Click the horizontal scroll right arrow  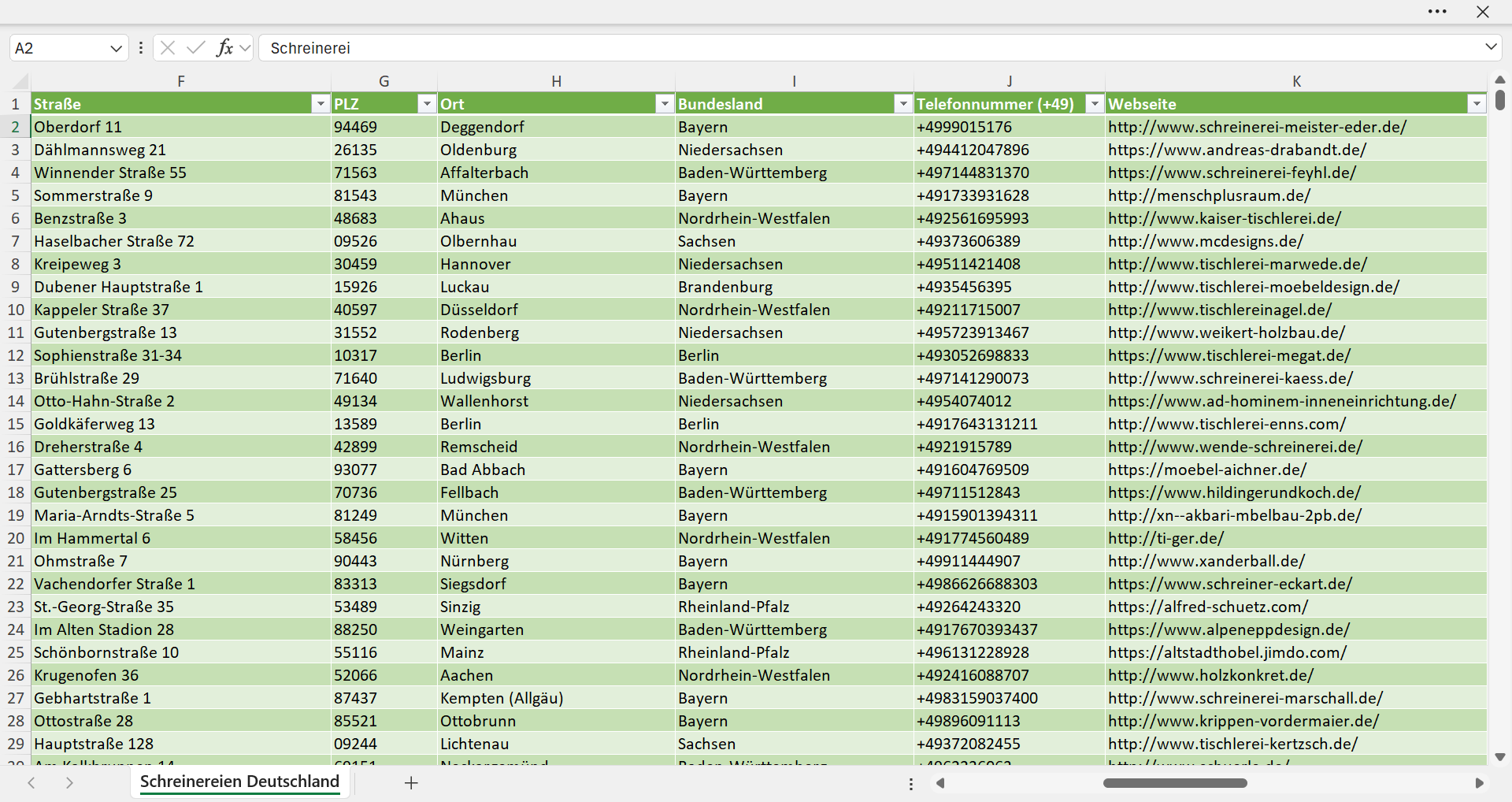pos(1479,783)
